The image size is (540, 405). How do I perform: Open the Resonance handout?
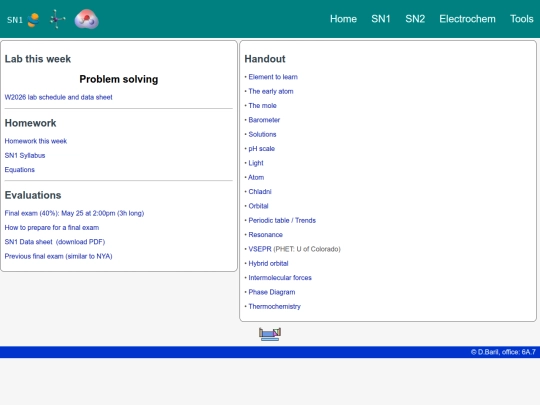[x=266, y=235]
